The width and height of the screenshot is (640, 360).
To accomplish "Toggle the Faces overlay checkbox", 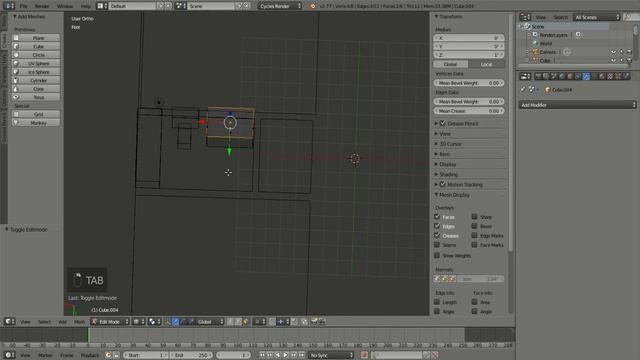I will point(437,217).
